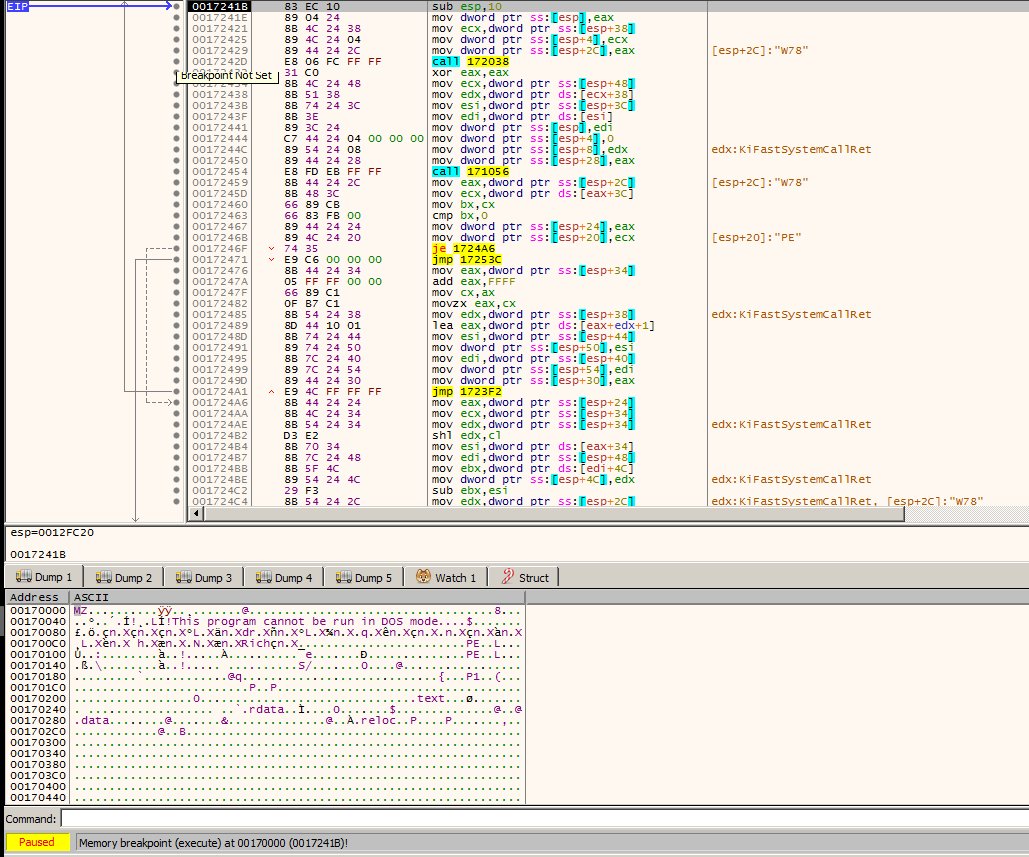Click the yellow Paused status indicator

click(x=36, y=842)
